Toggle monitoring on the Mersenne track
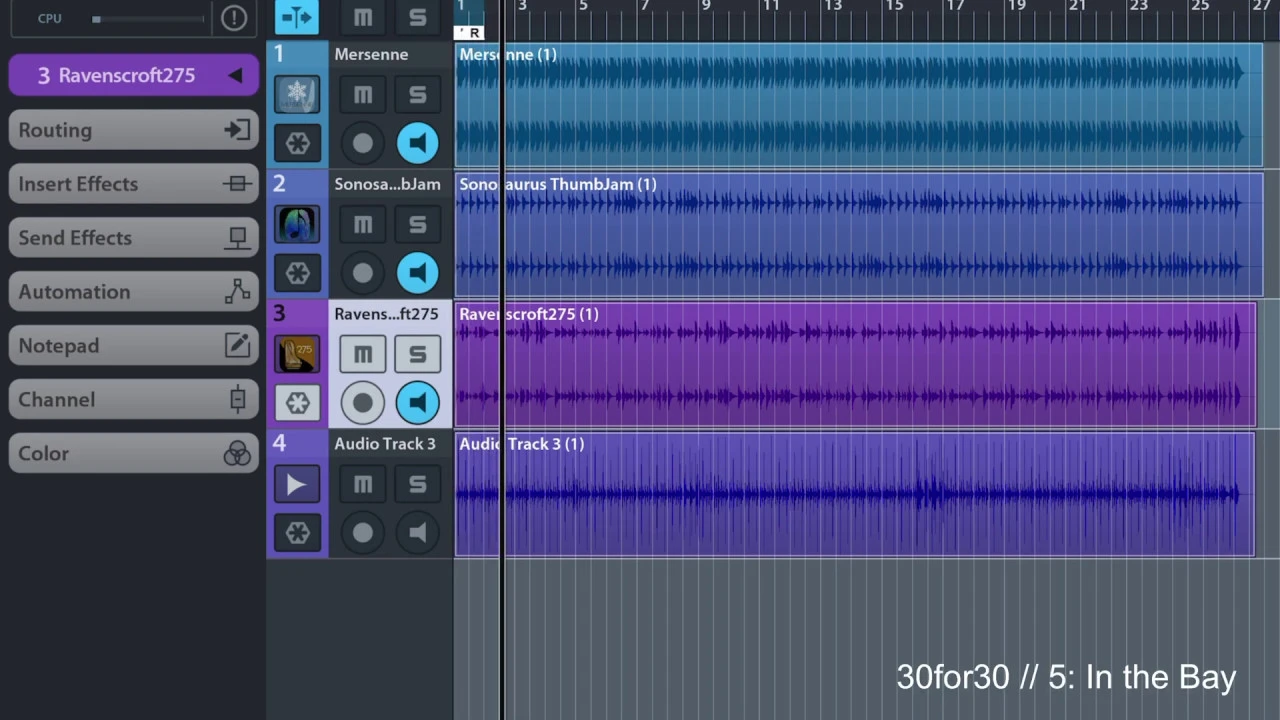The height and width of the screenshot is (720, 1280). click(417, 143)
